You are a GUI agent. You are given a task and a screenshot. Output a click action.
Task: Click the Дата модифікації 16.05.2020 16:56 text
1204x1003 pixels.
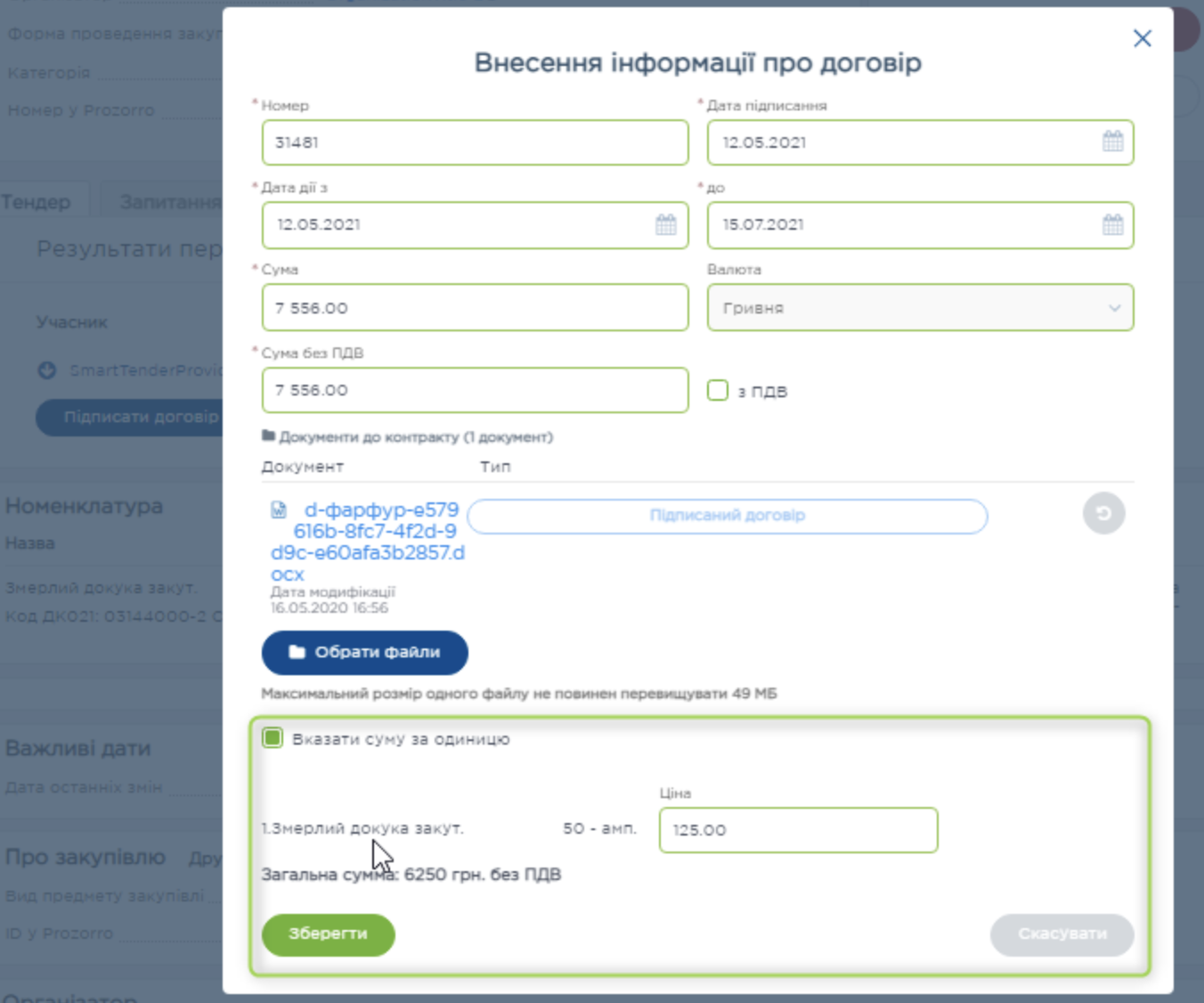tap(332, 599)
